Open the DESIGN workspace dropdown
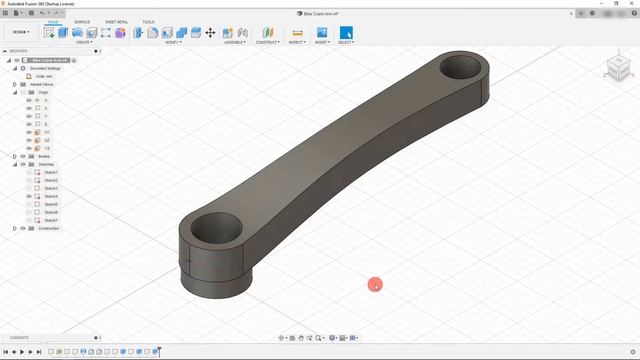The height and width of the screenshot is (360, 640). [x=21, y=32]
